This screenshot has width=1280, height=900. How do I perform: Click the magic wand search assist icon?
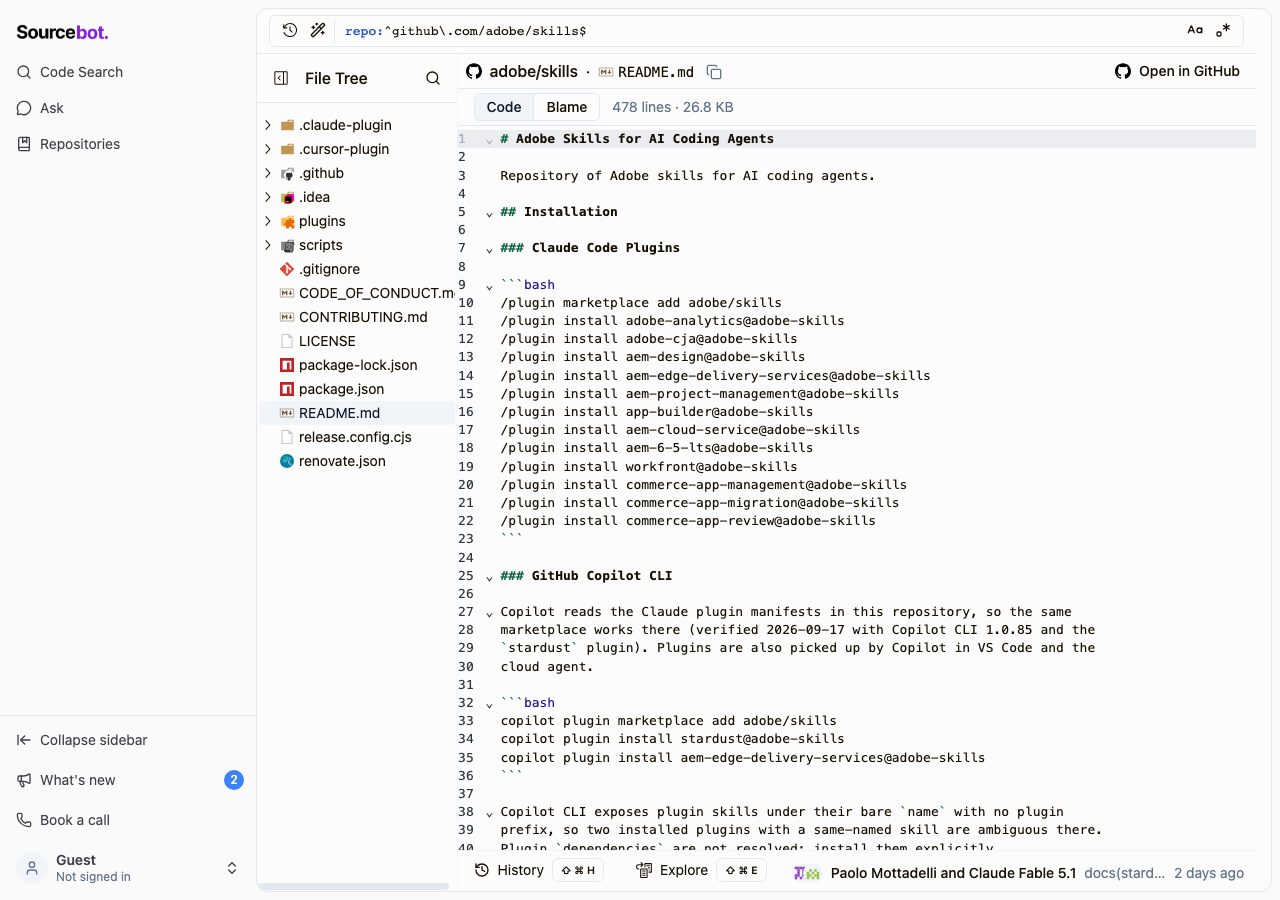318,31
